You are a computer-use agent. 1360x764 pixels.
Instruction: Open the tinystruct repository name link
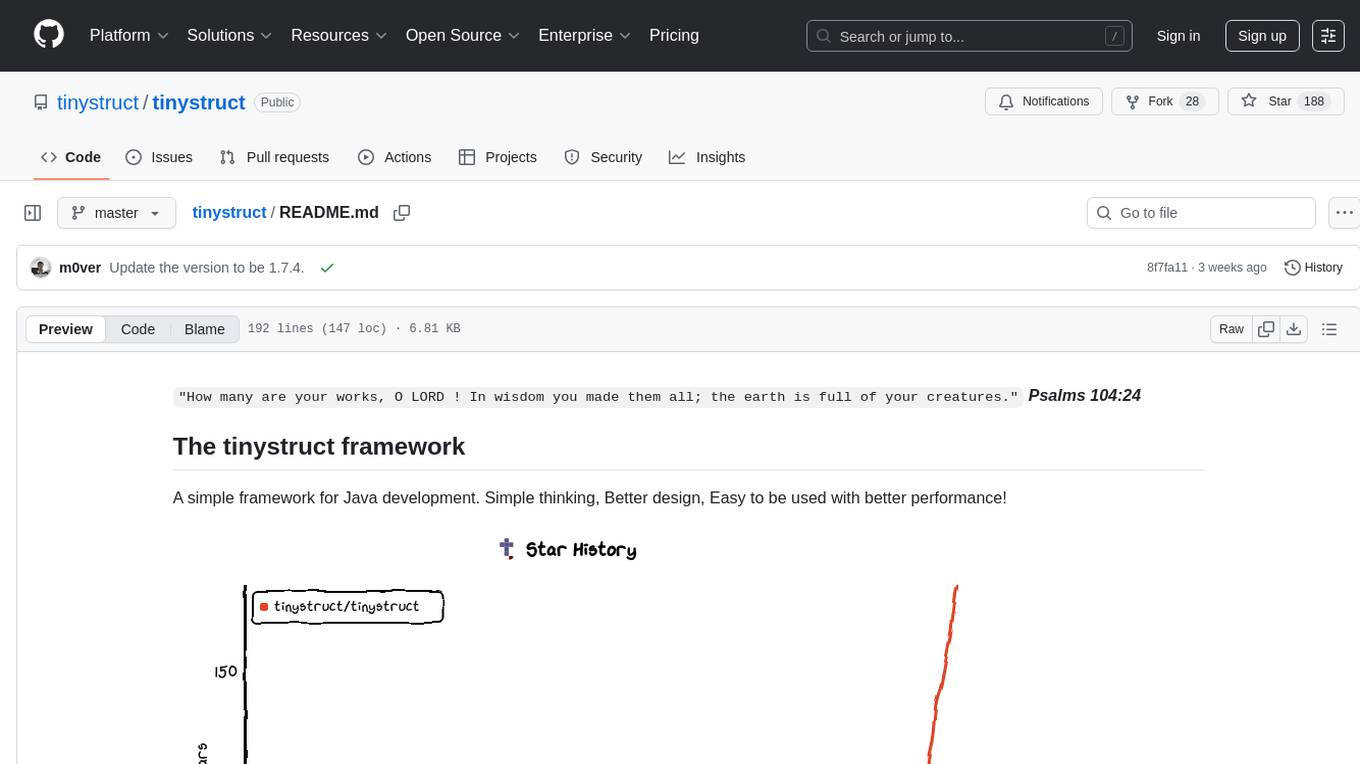click(199, 102)
